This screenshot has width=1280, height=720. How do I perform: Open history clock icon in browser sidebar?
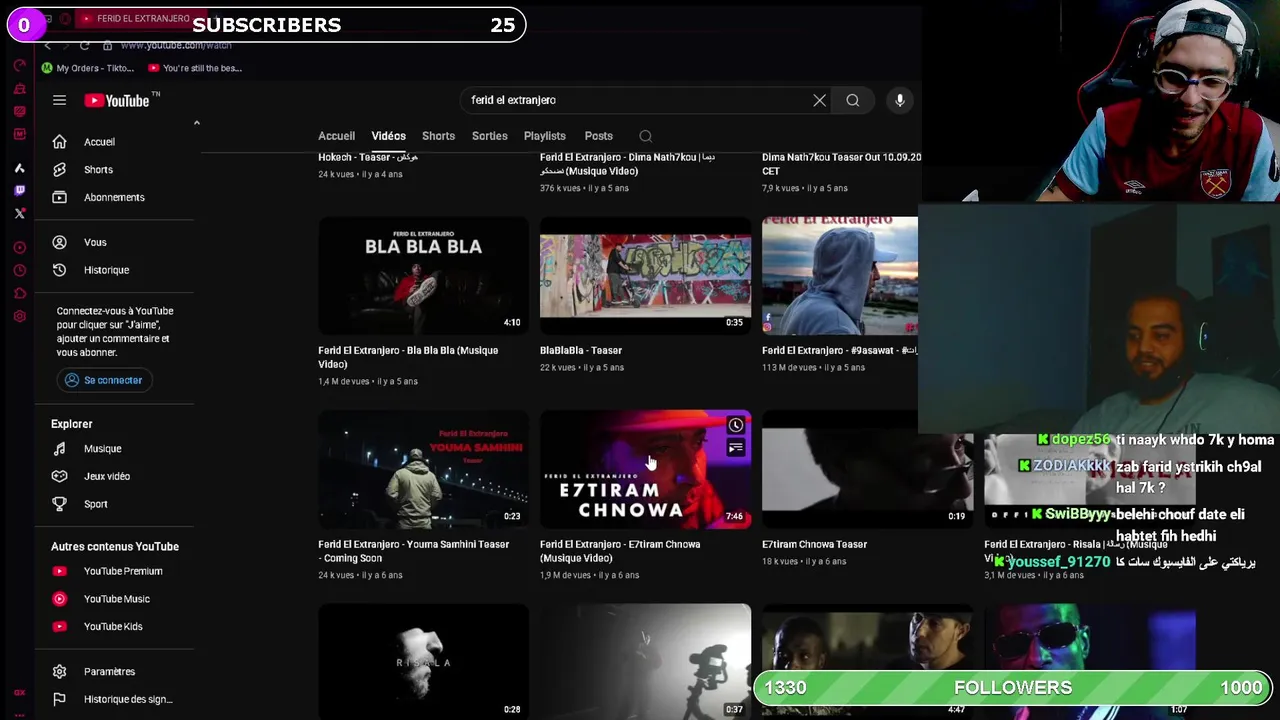[20, 270]
